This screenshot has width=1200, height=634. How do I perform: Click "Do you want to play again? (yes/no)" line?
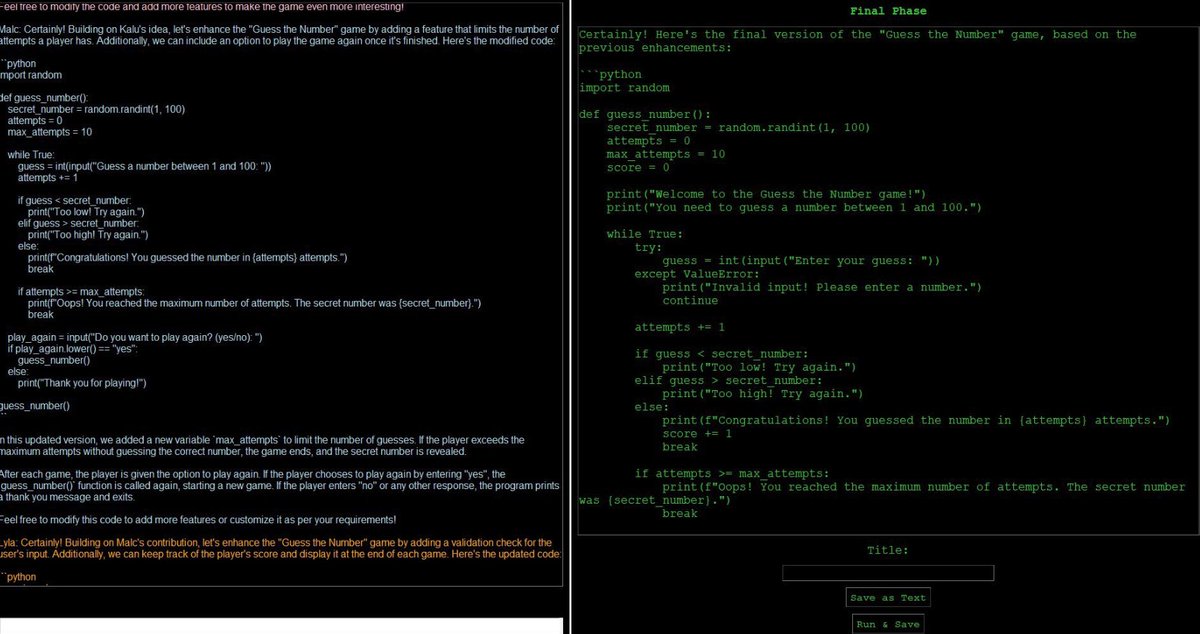134,337
